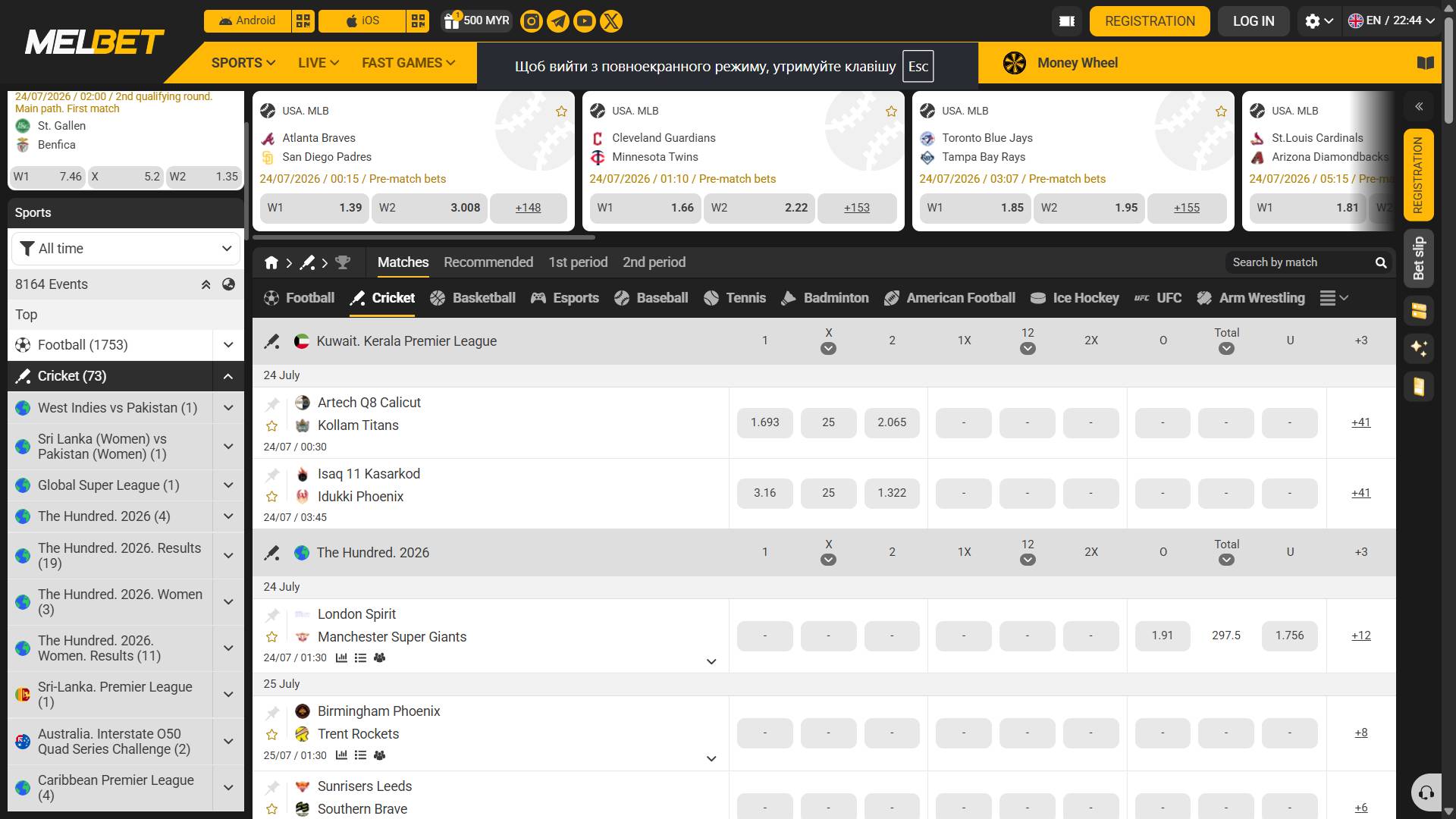Image resolution: width=1456 pixels, height=819 pixels.
Task: Open the Telegram channel icon
Action: (558, 21)
